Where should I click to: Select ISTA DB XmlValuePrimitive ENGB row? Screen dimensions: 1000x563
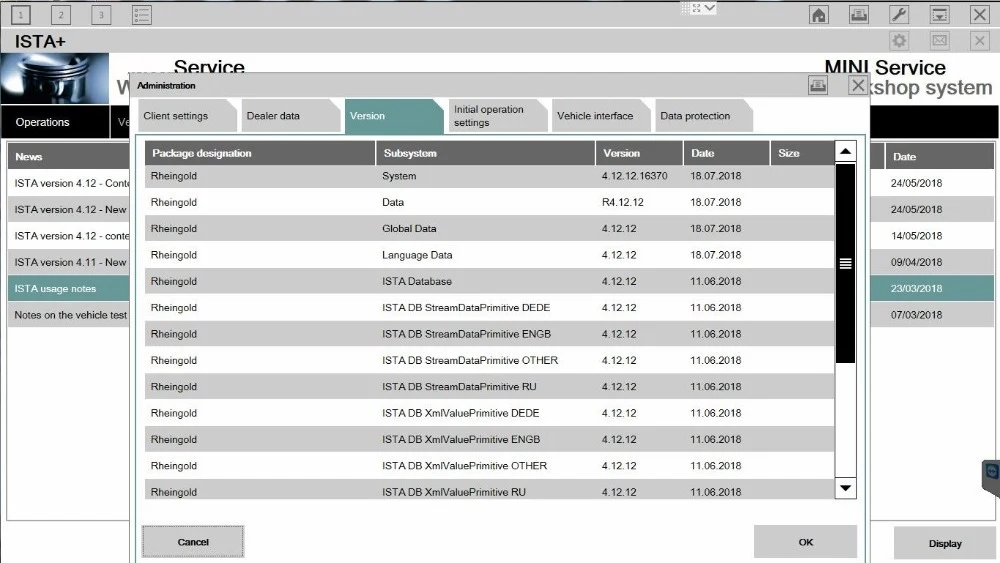click(x=489, y=439)
